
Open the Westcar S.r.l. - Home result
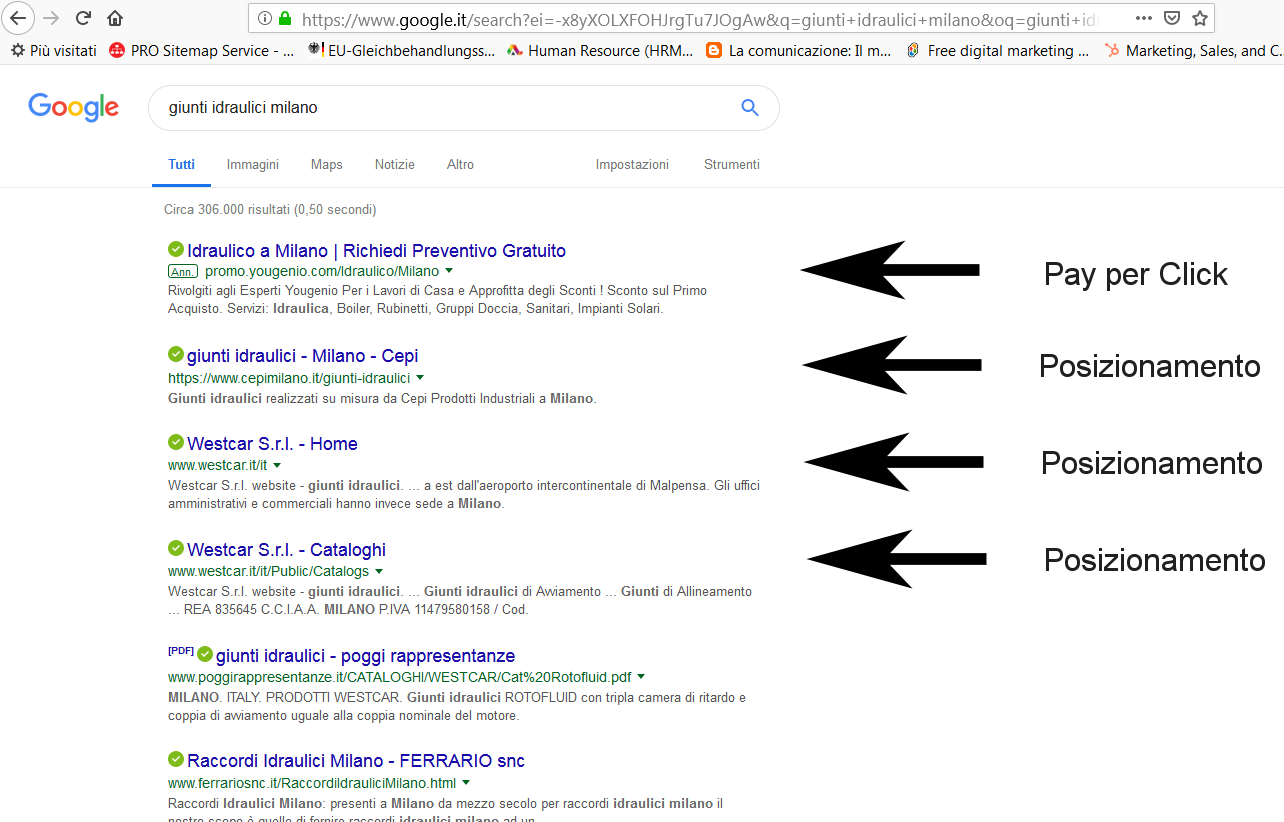pyautogui.click(x=272, y=443)
